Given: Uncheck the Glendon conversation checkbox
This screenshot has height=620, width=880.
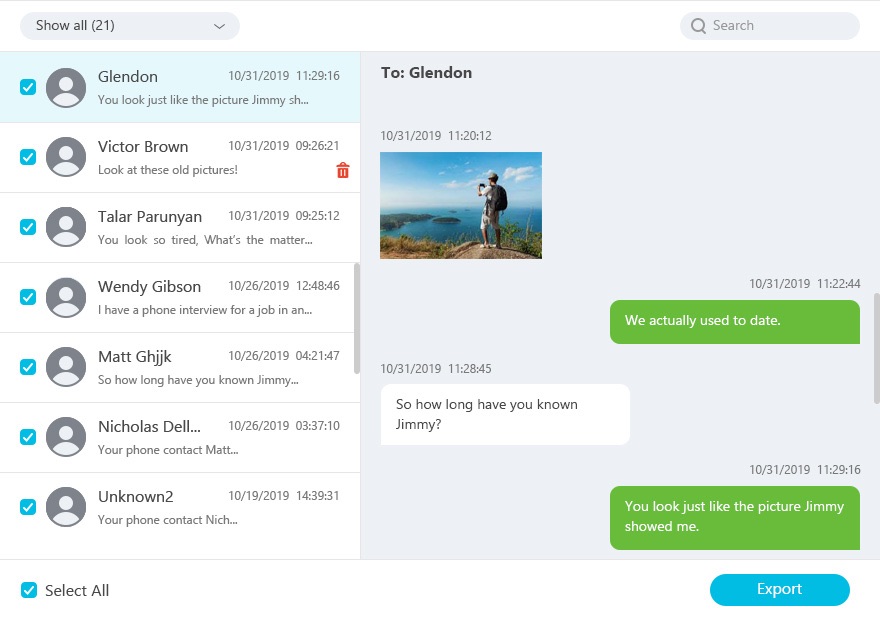Looking at the screenshot, I should (28, 87).
